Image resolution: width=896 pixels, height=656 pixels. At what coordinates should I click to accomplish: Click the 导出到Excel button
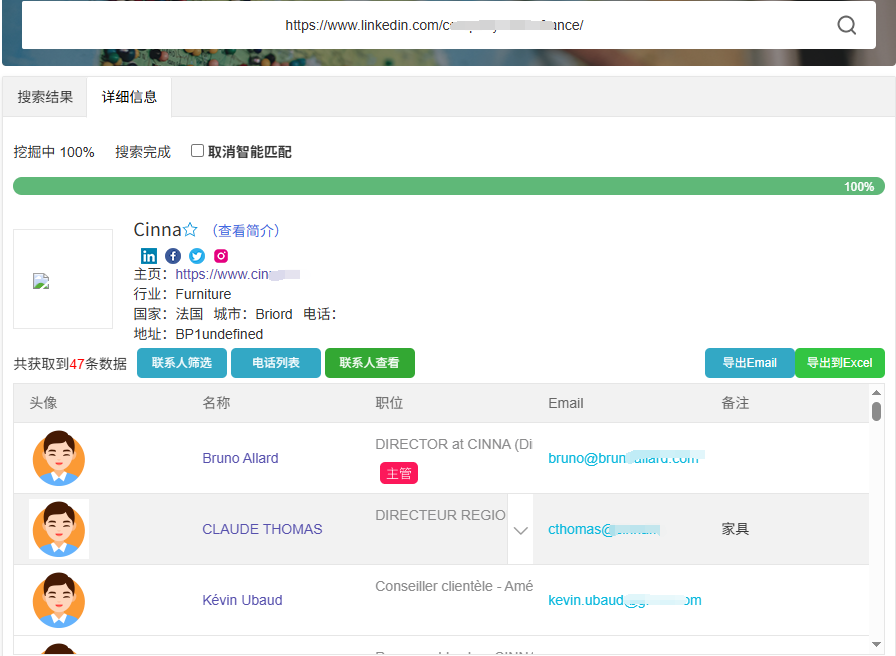tap(839, 363)
